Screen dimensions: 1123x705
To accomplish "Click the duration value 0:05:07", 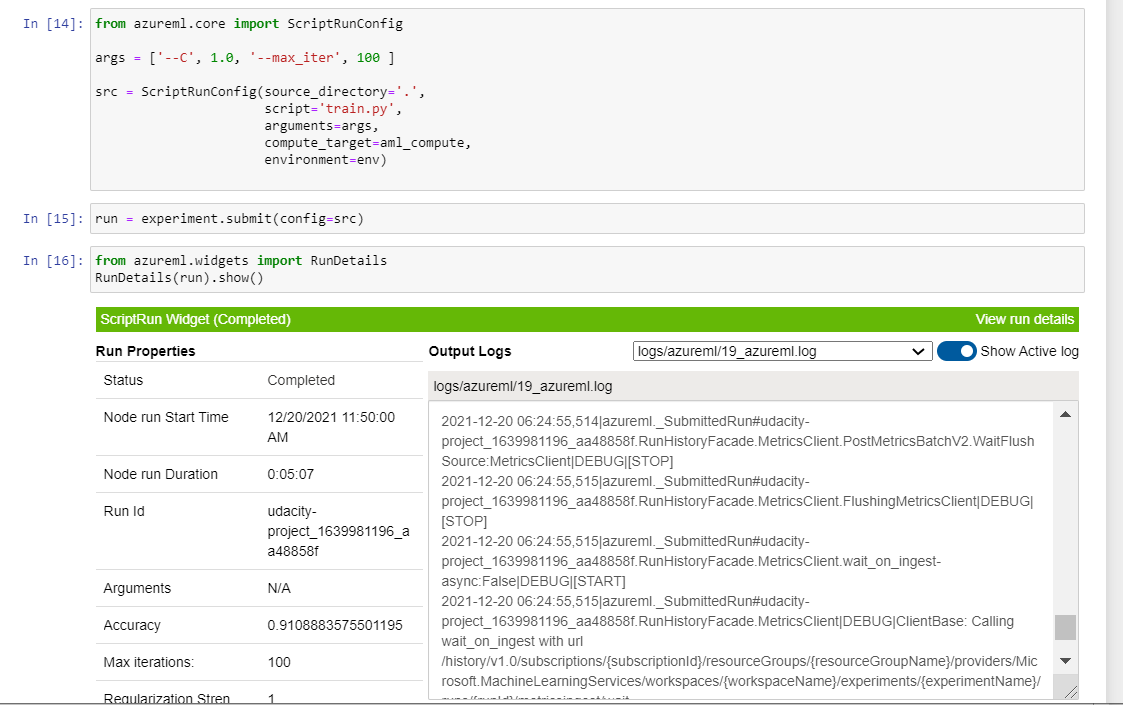I will [x=290, y=474].
